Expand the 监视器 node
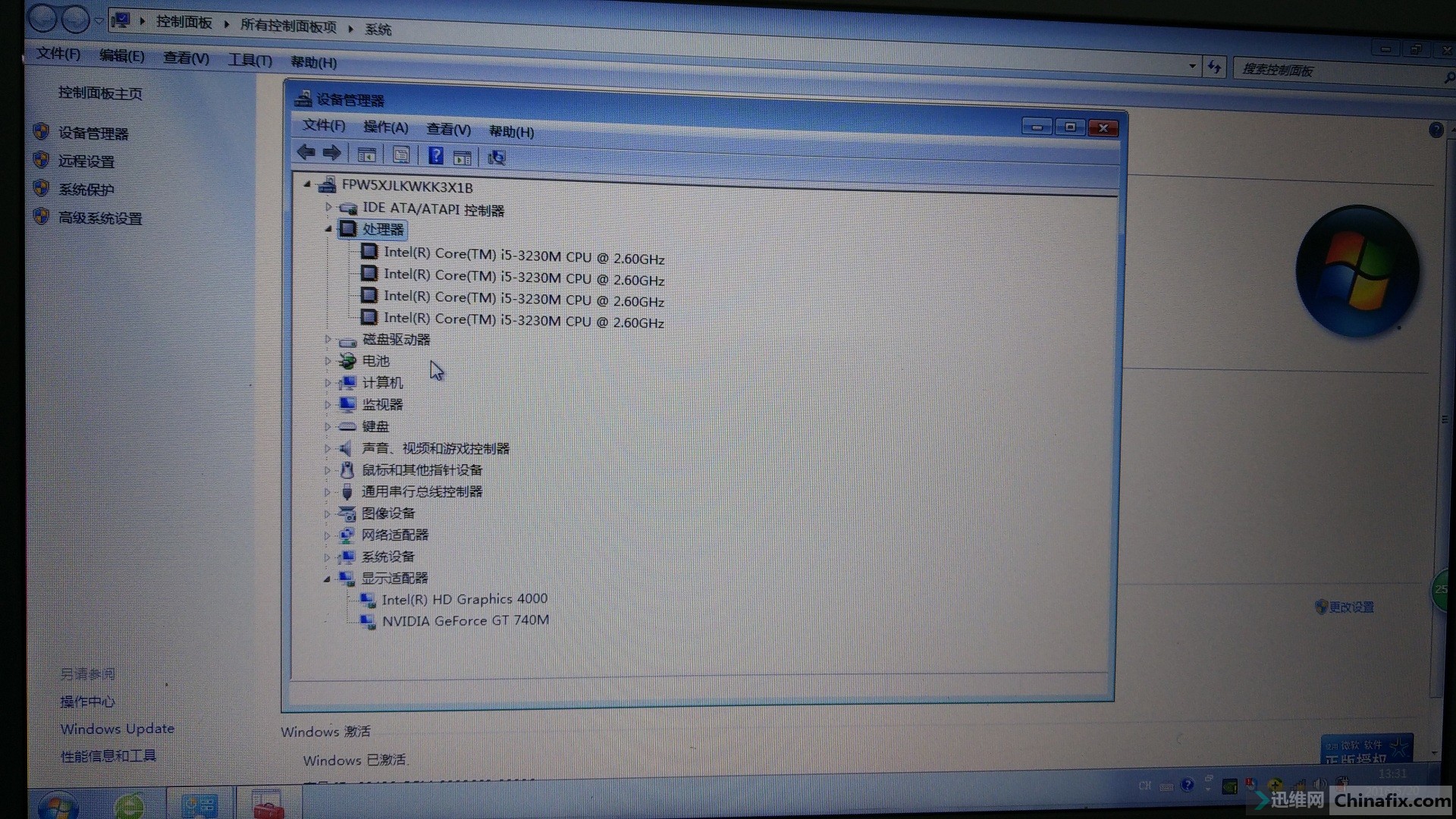The image size is (1456, 819). tap(328, 405)
